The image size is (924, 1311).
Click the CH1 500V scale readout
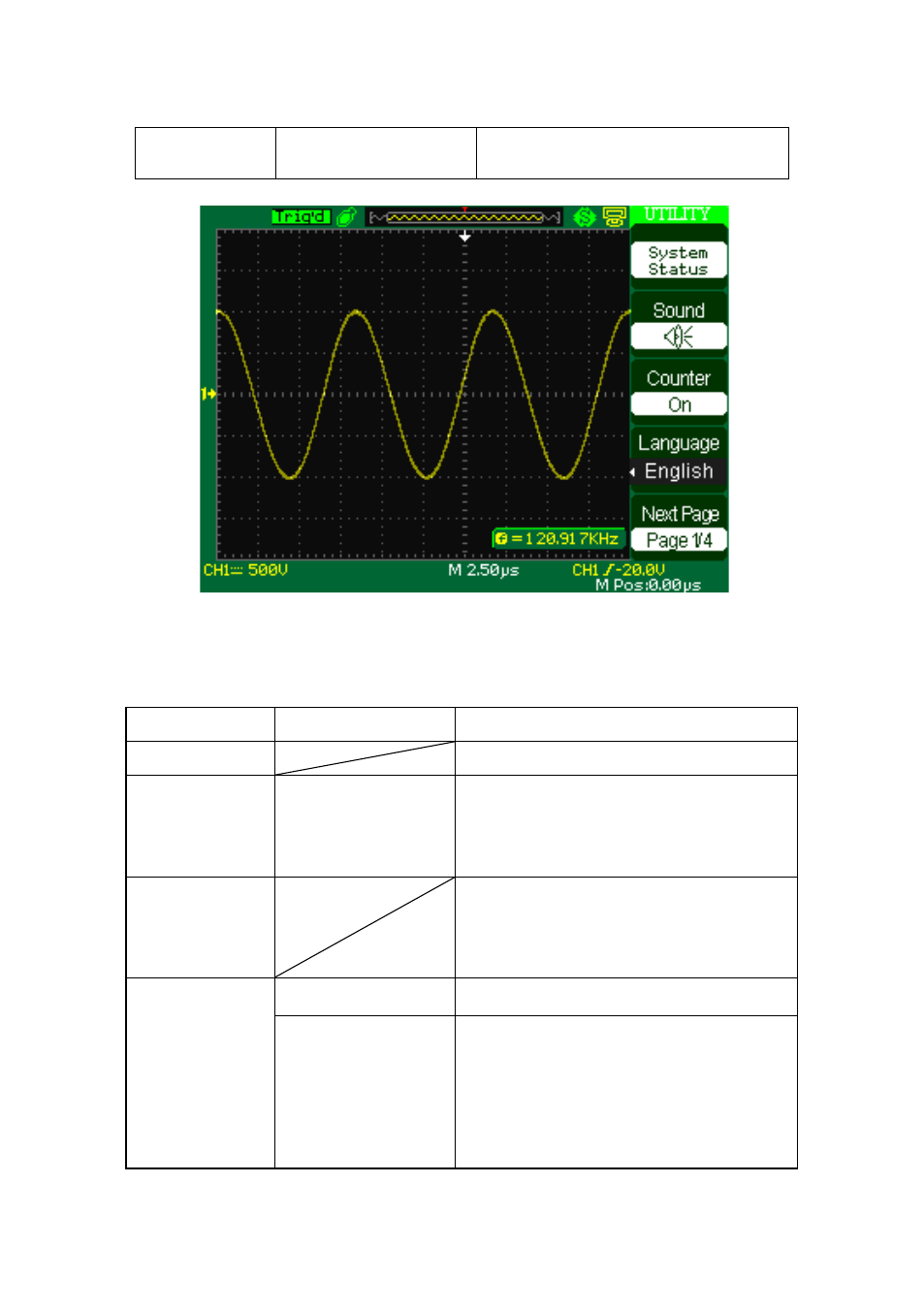point(245,570)
